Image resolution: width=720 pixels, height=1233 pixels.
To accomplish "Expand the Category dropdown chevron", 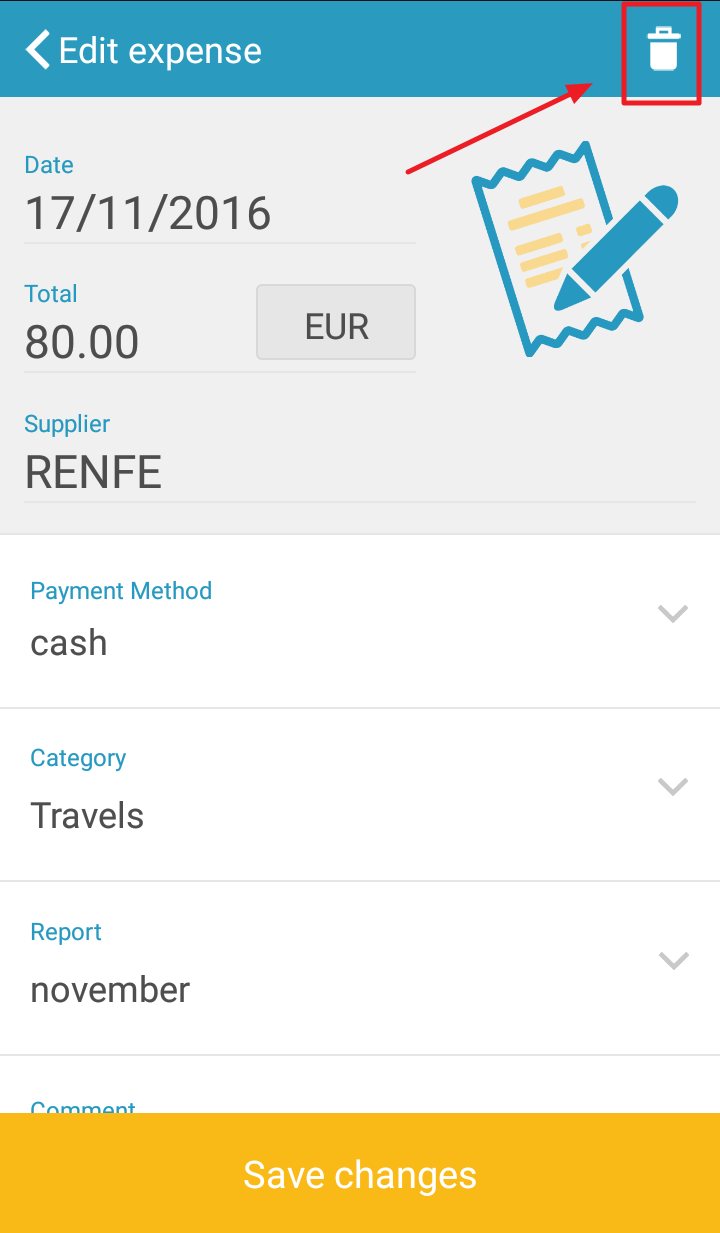I will tap(673, 786).
